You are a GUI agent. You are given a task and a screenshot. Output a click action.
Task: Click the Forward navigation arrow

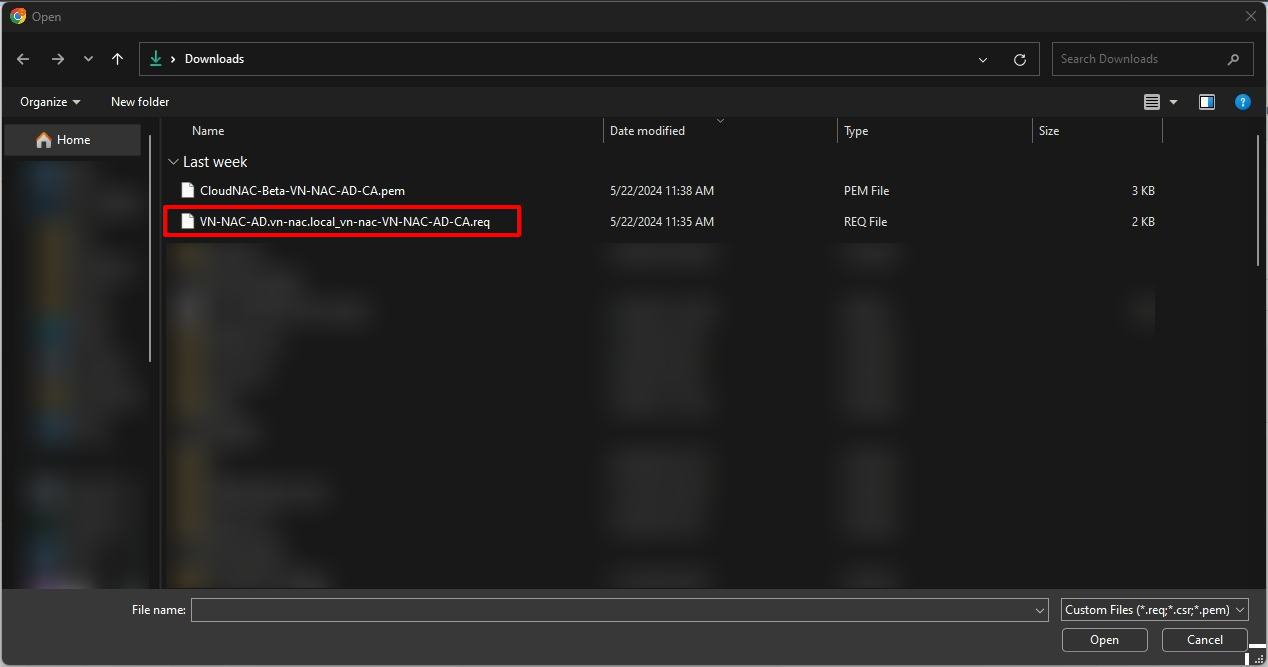pyautogui.click(x=57, y=59)
